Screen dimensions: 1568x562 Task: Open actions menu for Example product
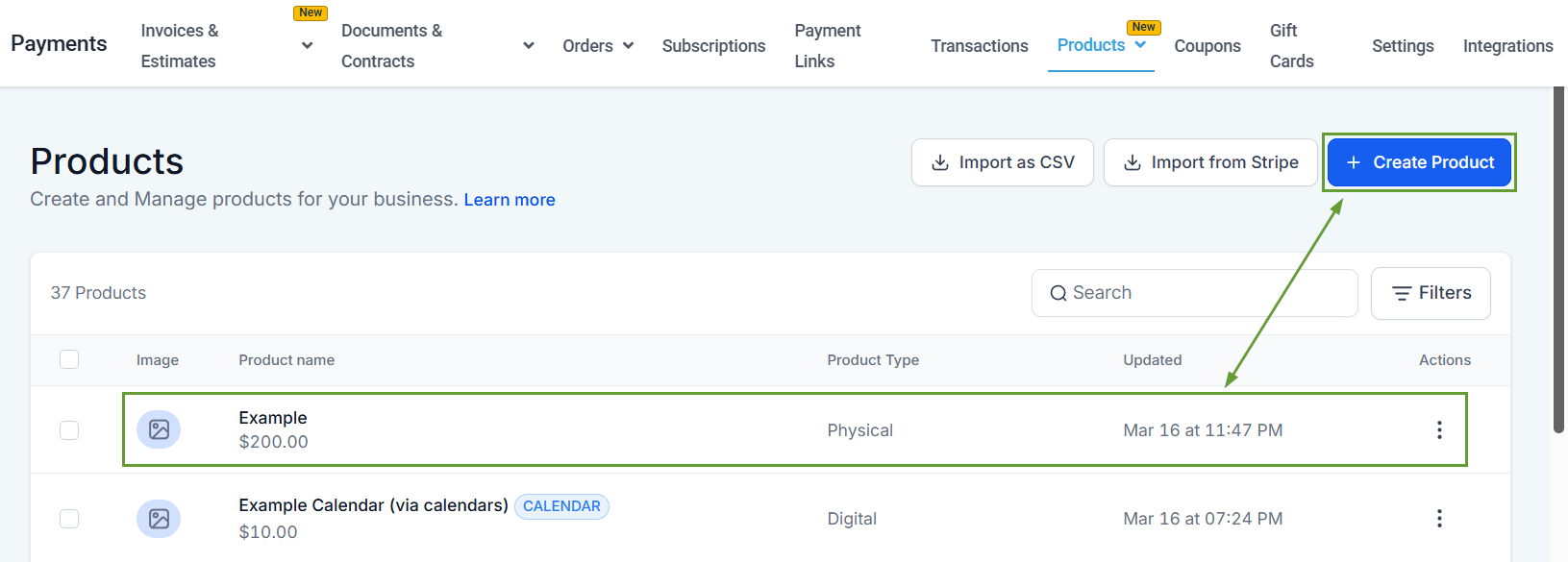(x=1438, y=430)
